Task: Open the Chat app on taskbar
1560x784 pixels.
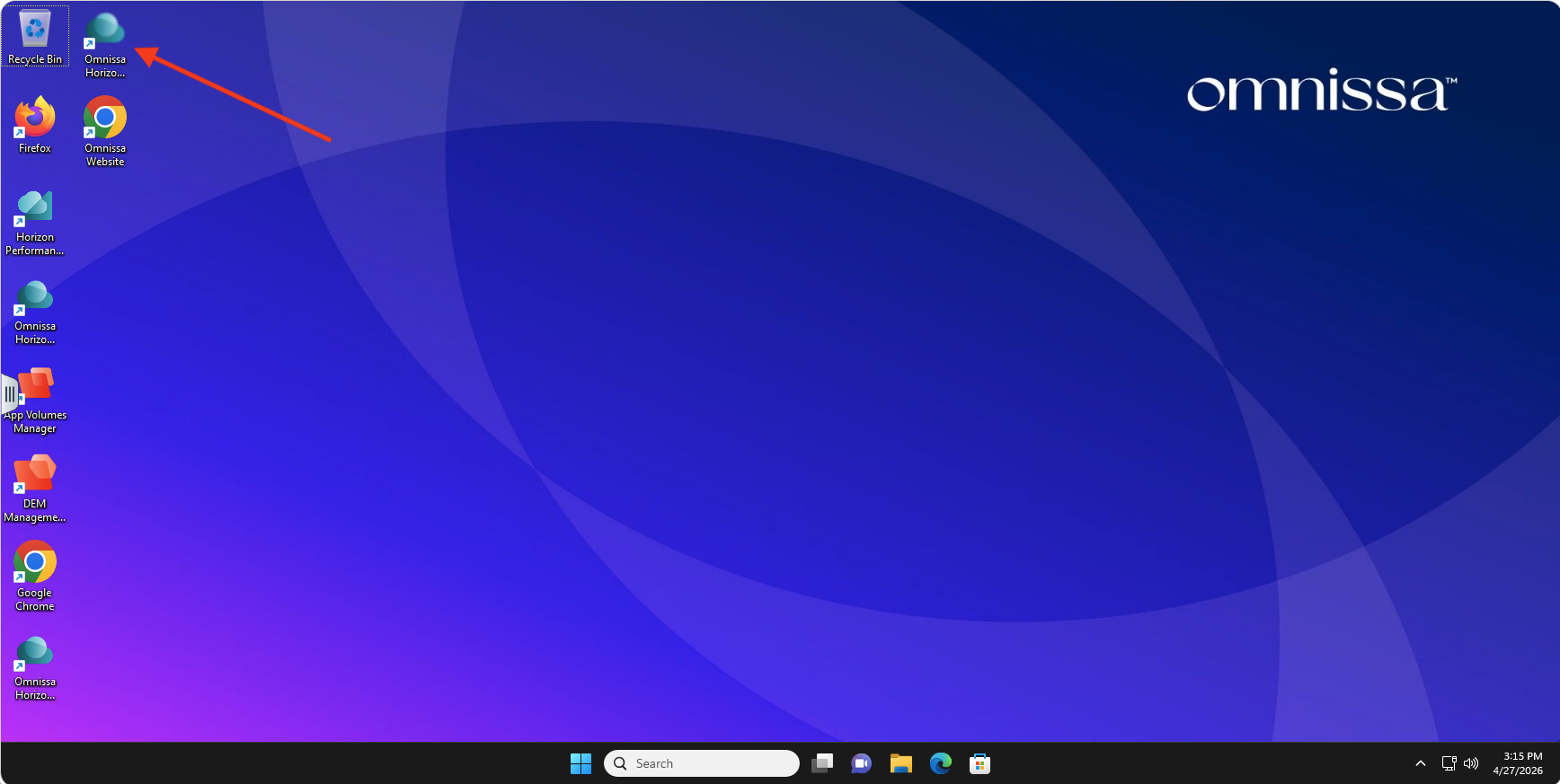Action: pyautogui.click(x=861, y=763)
